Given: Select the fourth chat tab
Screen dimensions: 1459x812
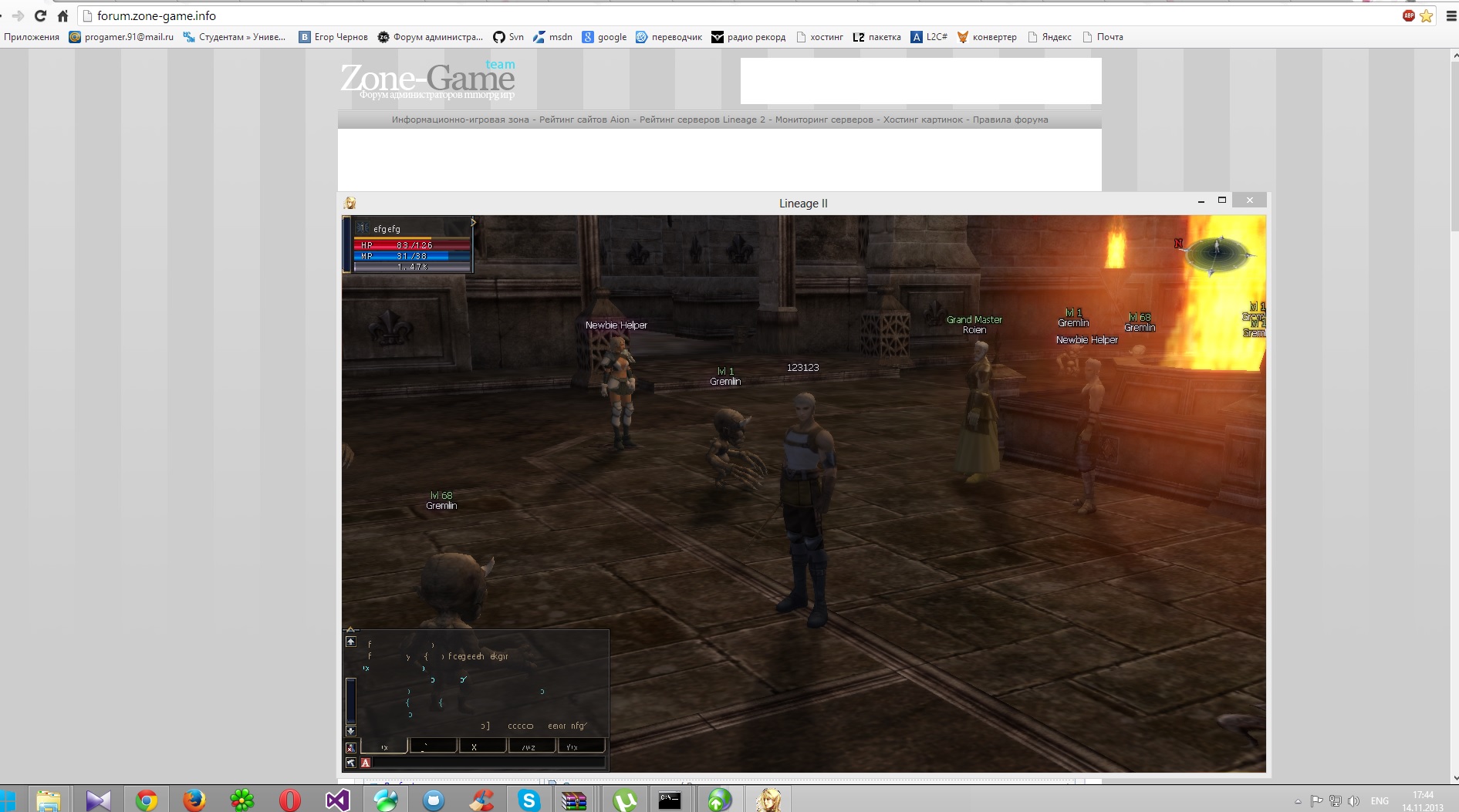Looking at the screenshot, I should click(x=531, y=746).
